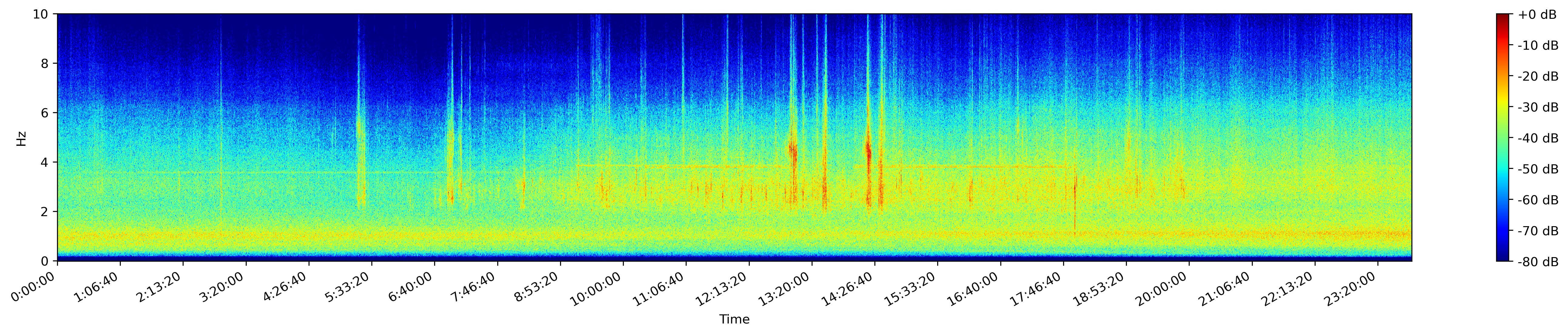Click the Hz y-axis title
The width and height of the screenshot is (1568, 335).
coord(21,138)
